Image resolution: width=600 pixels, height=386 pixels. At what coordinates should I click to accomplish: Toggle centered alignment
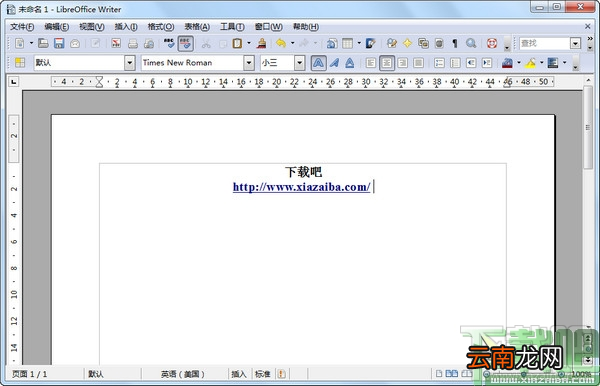386,63
